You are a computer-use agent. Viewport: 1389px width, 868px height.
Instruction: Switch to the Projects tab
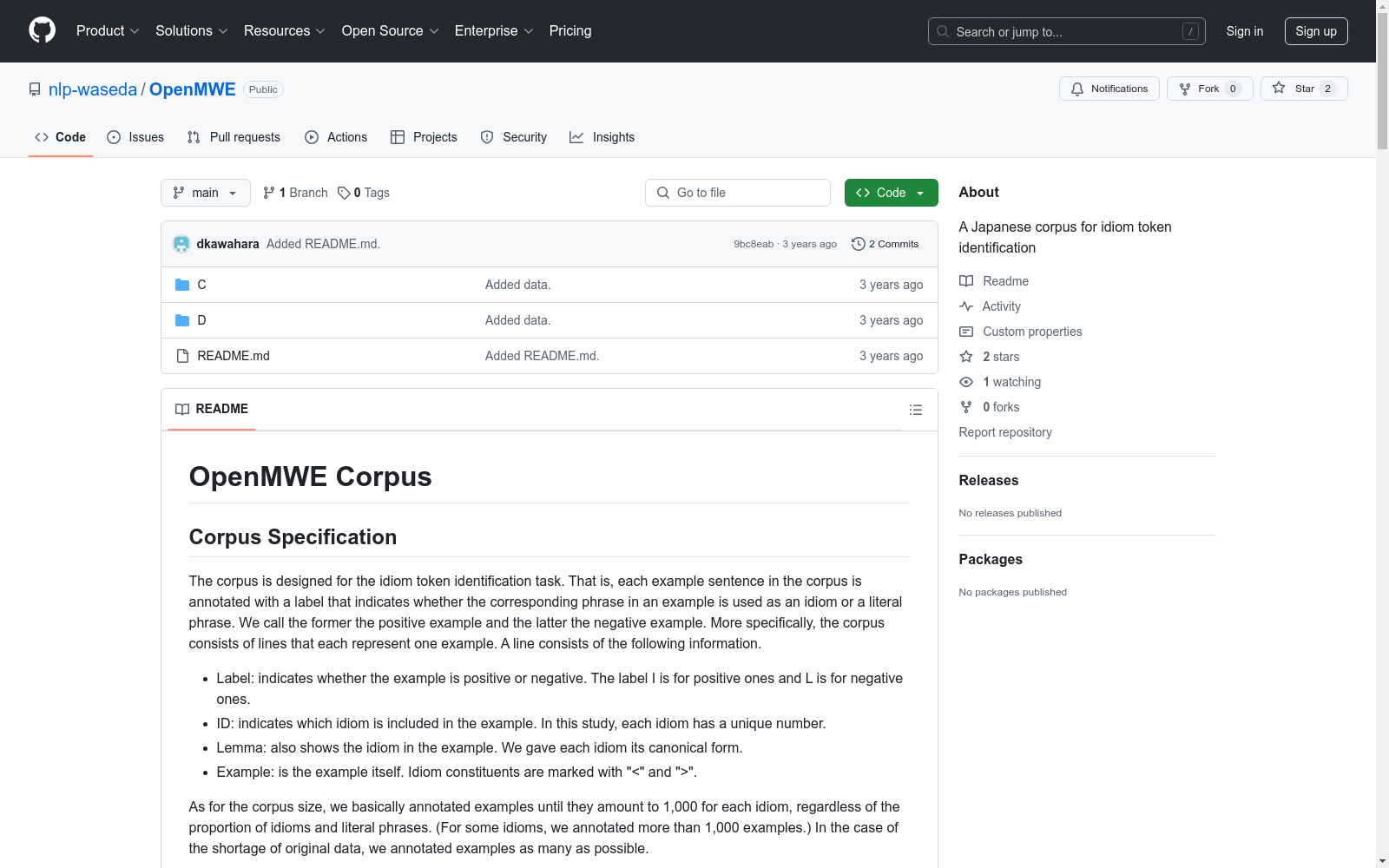pos(424,137)
